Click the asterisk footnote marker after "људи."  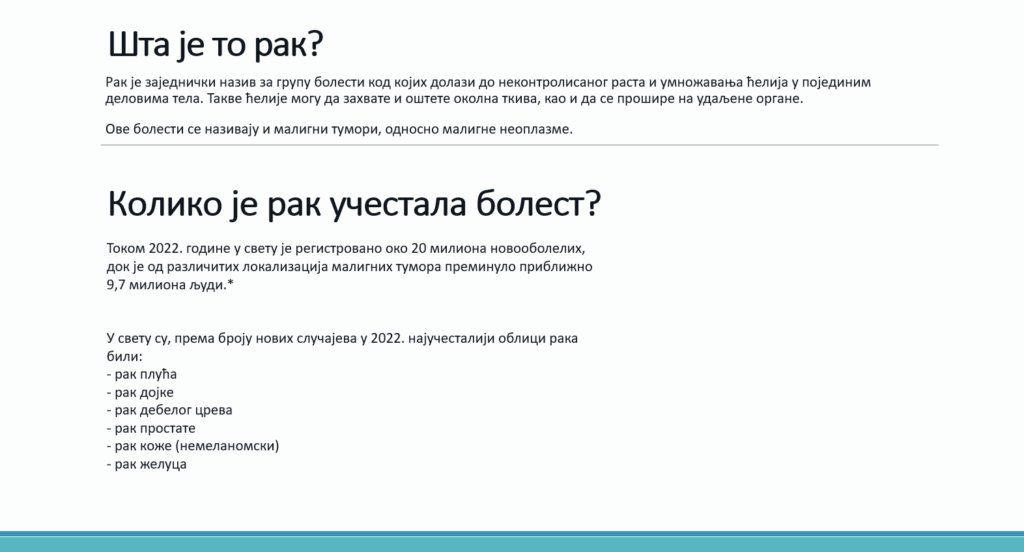[x=230, y=284]
